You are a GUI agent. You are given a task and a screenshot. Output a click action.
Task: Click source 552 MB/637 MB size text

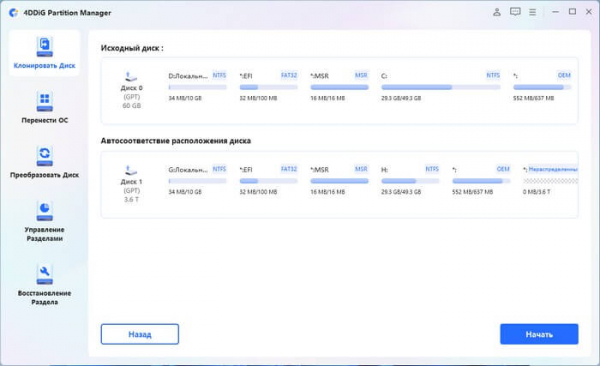tap(533, 98)
